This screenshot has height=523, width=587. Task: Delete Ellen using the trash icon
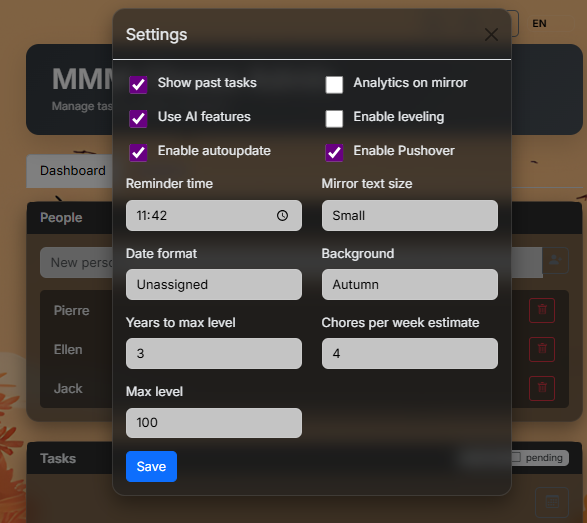[542, 349]
